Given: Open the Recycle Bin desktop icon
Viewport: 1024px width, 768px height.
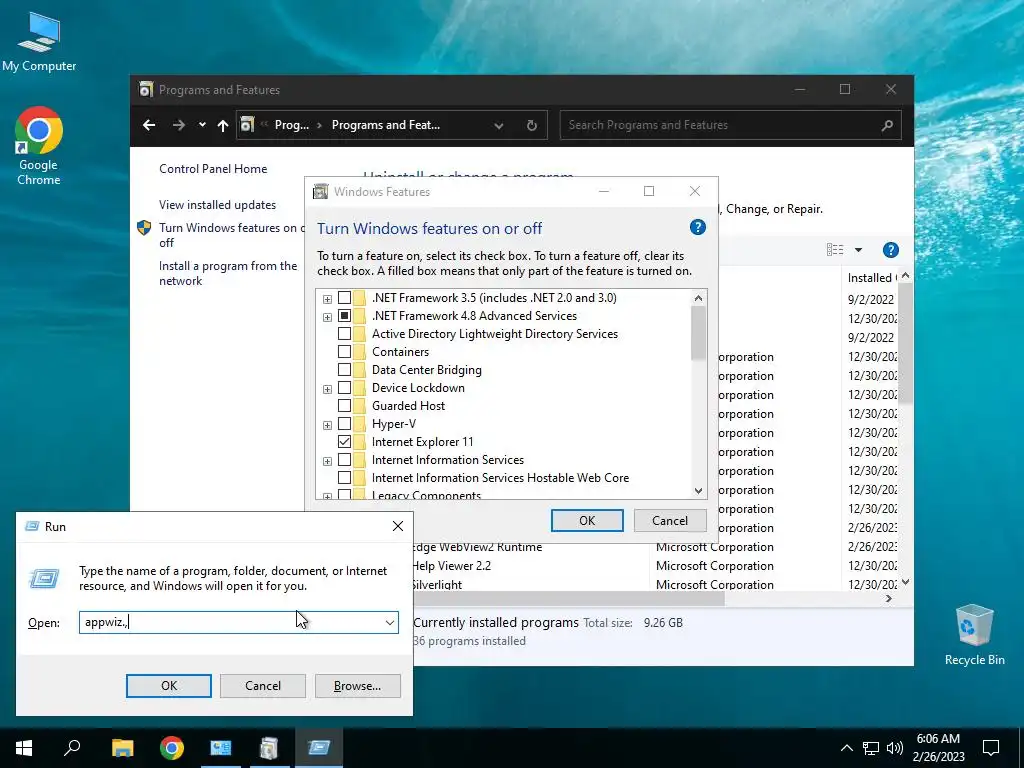Looking at the screenshot, I should [974, 634].
